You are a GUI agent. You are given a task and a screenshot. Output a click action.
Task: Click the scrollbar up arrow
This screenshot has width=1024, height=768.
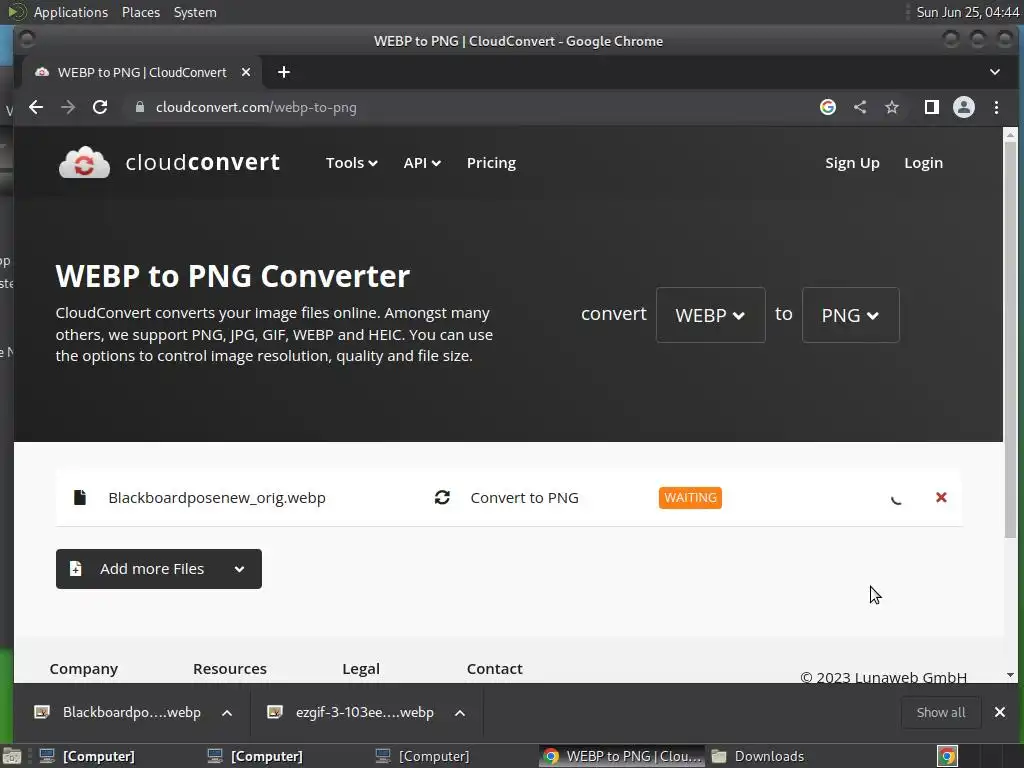pos(1010,135)
